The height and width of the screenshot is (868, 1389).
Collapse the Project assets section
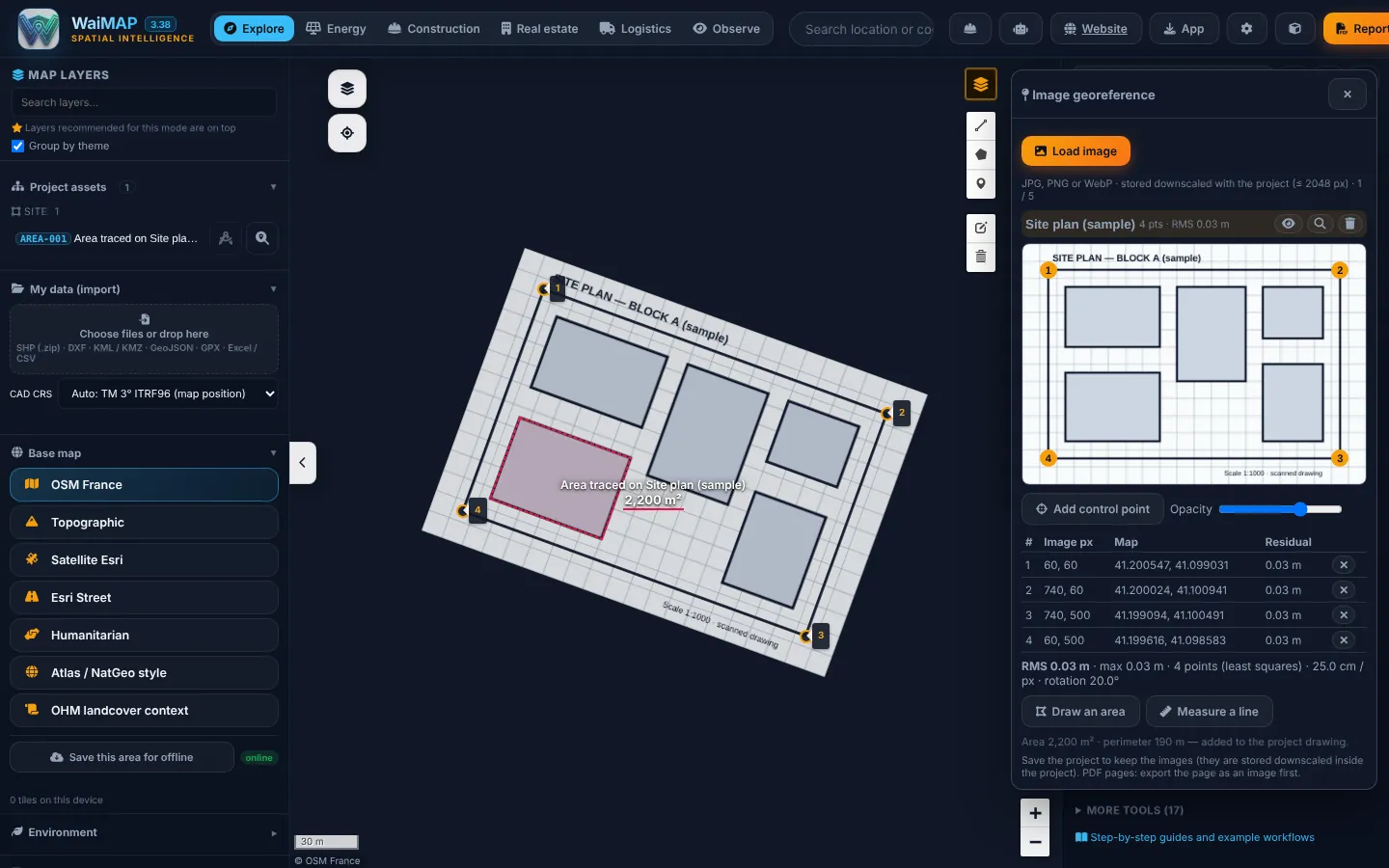[x=144, y=187]
